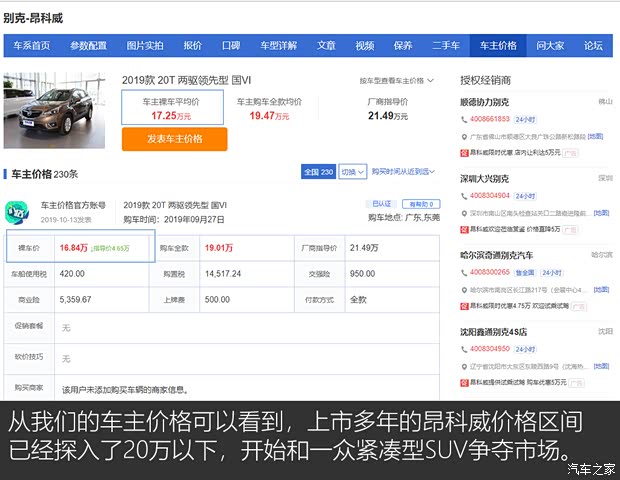Open the 二手车 tab

pyautogui.click(x=446, y=46)
